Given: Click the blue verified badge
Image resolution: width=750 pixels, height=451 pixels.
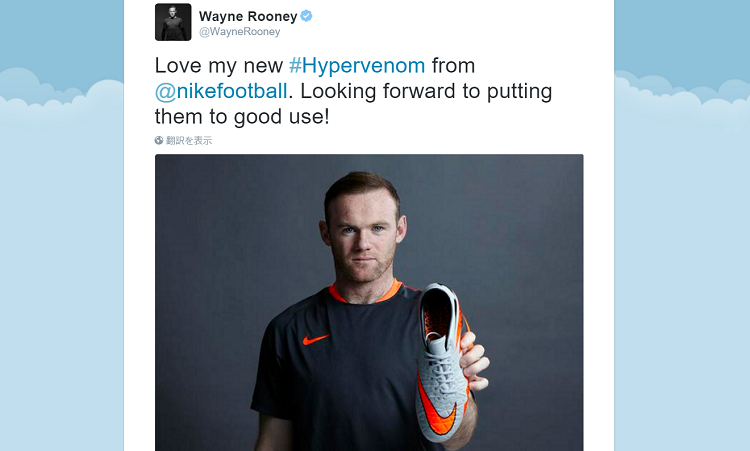Looking at the screenshot, I should point(306,16).
